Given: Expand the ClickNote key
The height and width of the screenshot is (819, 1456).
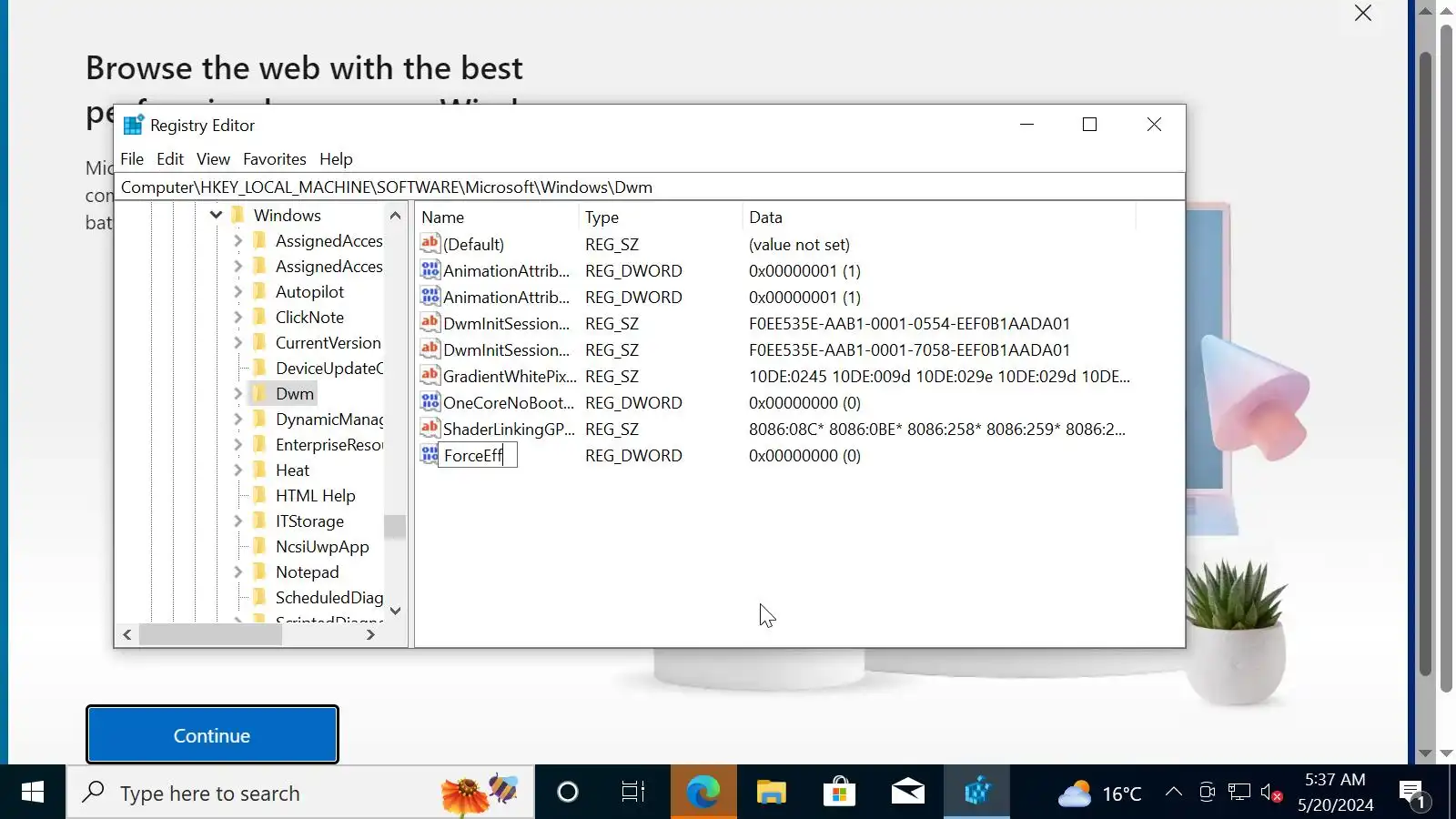Looking at the screenshot, I should [238, 317].
